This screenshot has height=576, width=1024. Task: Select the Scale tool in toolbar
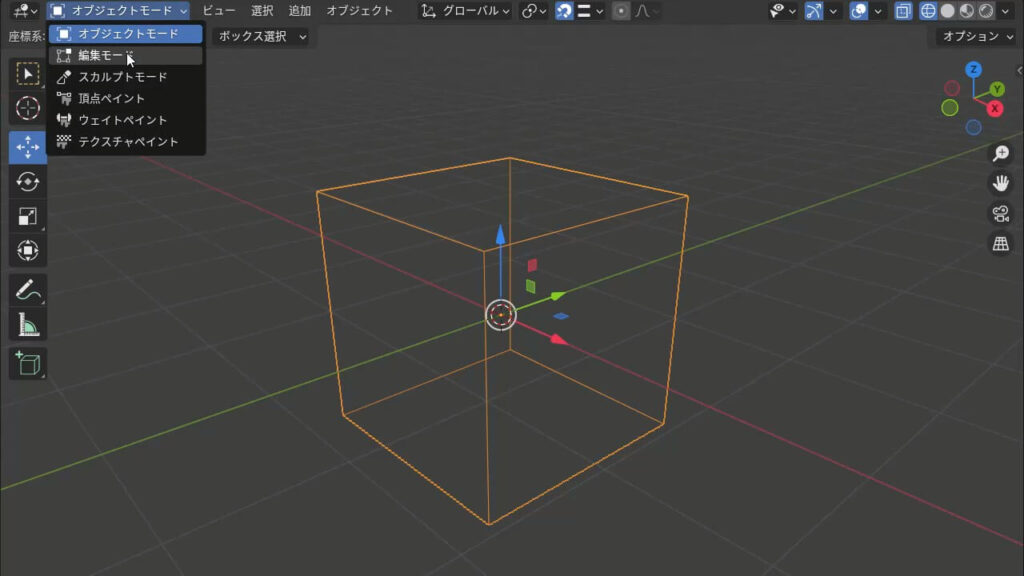[x=27, y=216]
